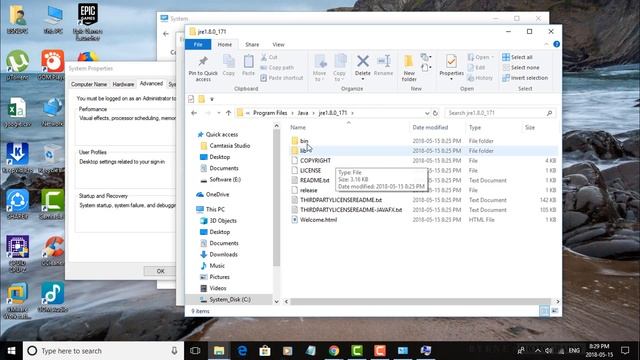Click the navigation pane vertical scrollbar
The image size is (640, 360).
[x=276, y=197]
